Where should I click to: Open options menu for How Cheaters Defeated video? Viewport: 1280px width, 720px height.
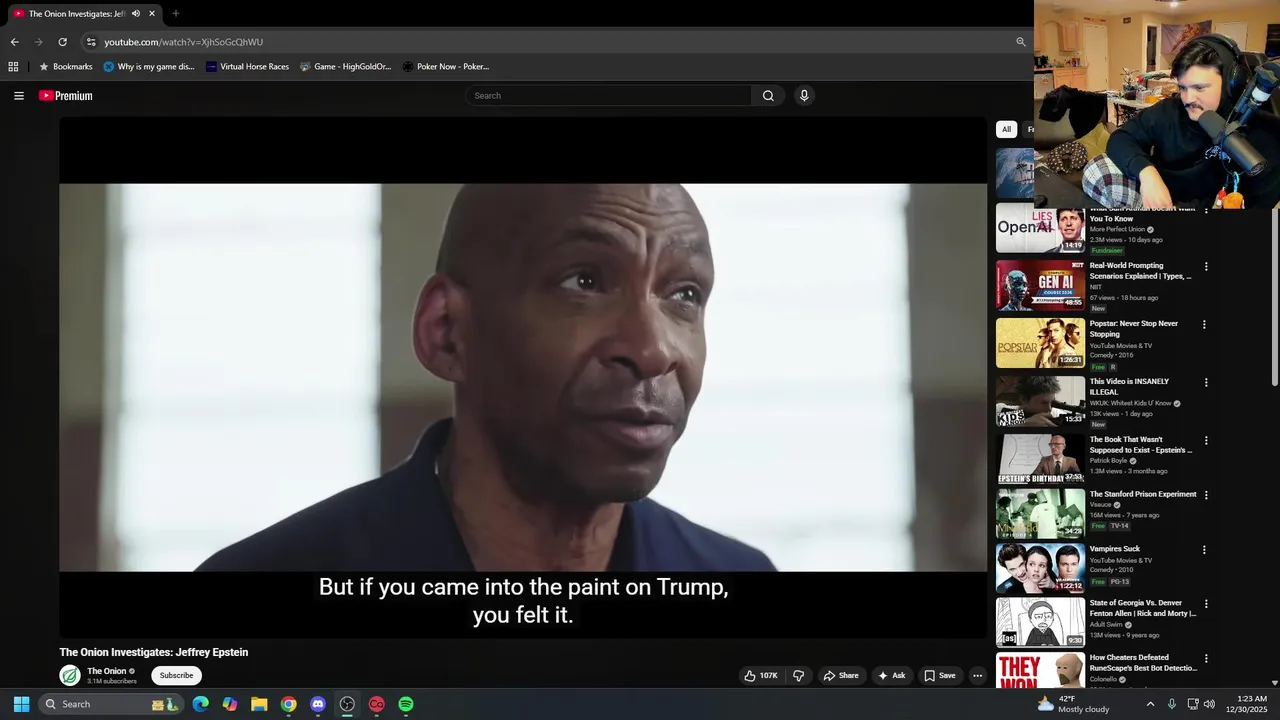pyautogui.click(x=1204, y=659)
